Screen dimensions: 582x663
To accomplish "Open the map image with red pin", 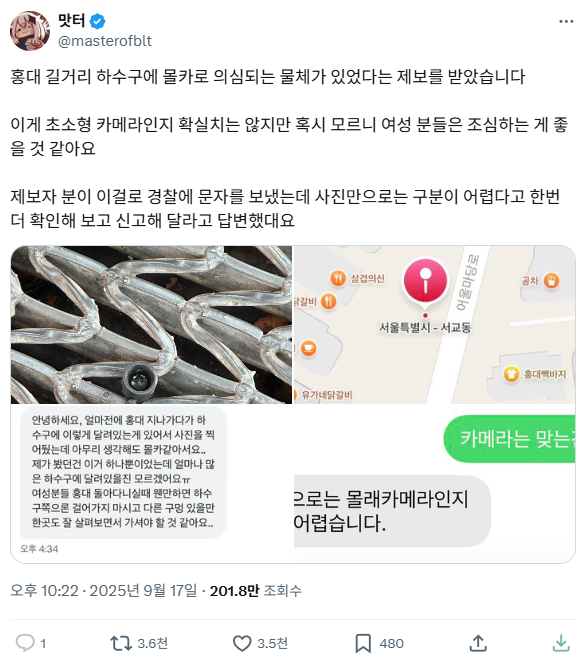I will (434, 325).
